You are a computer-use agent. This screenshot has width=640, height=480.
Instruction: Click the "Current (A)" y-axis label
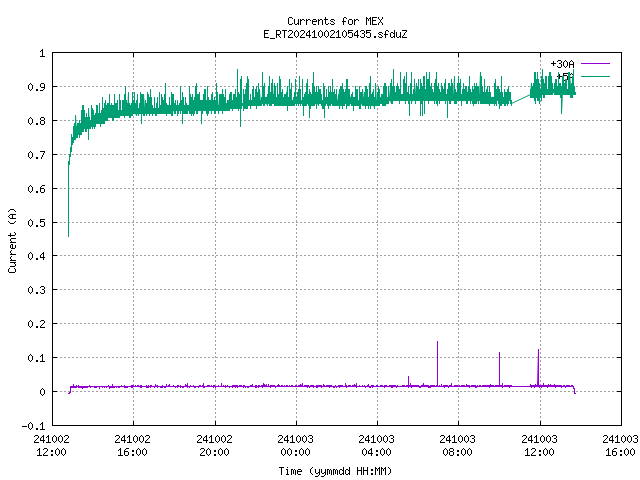(12, 241)
